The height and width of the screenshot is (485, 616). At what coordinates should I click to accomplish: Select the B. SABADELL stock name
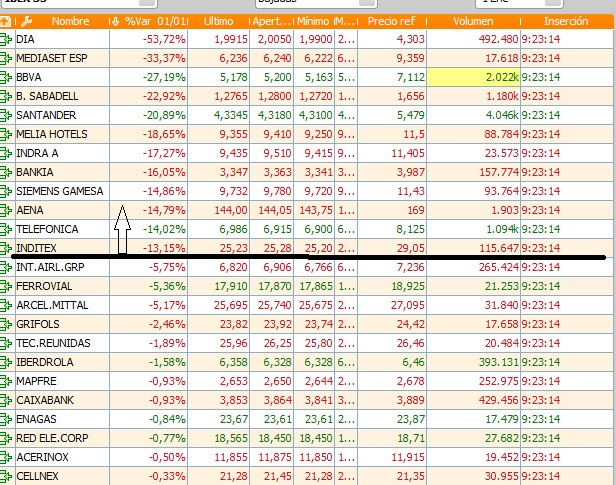[x=47, y=96]
